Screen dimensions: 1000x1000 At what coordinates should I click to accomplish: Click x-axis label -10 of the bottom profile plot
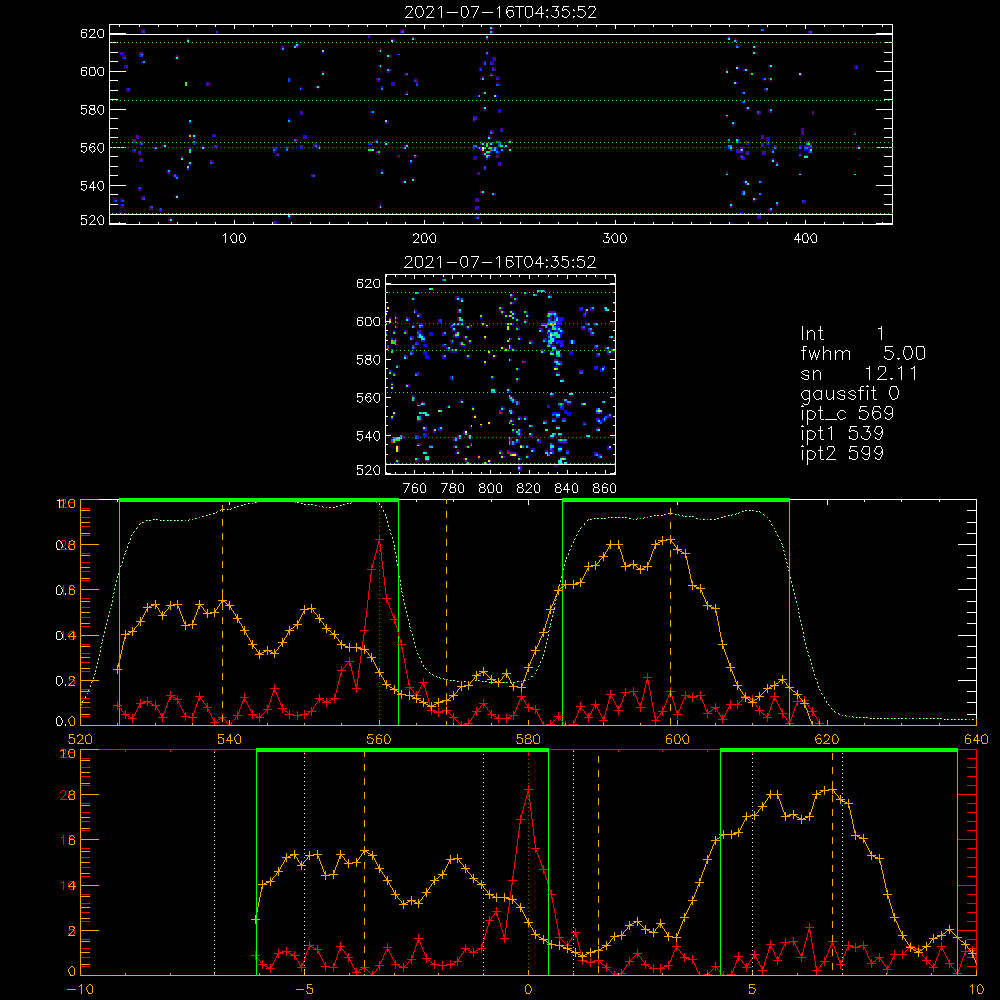(80, 990)
